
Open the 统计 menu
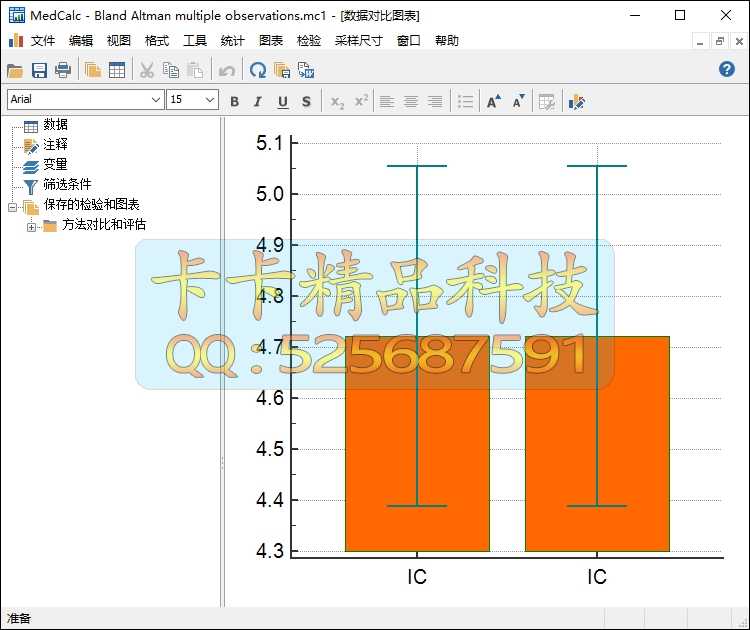[x=232, y=41]
